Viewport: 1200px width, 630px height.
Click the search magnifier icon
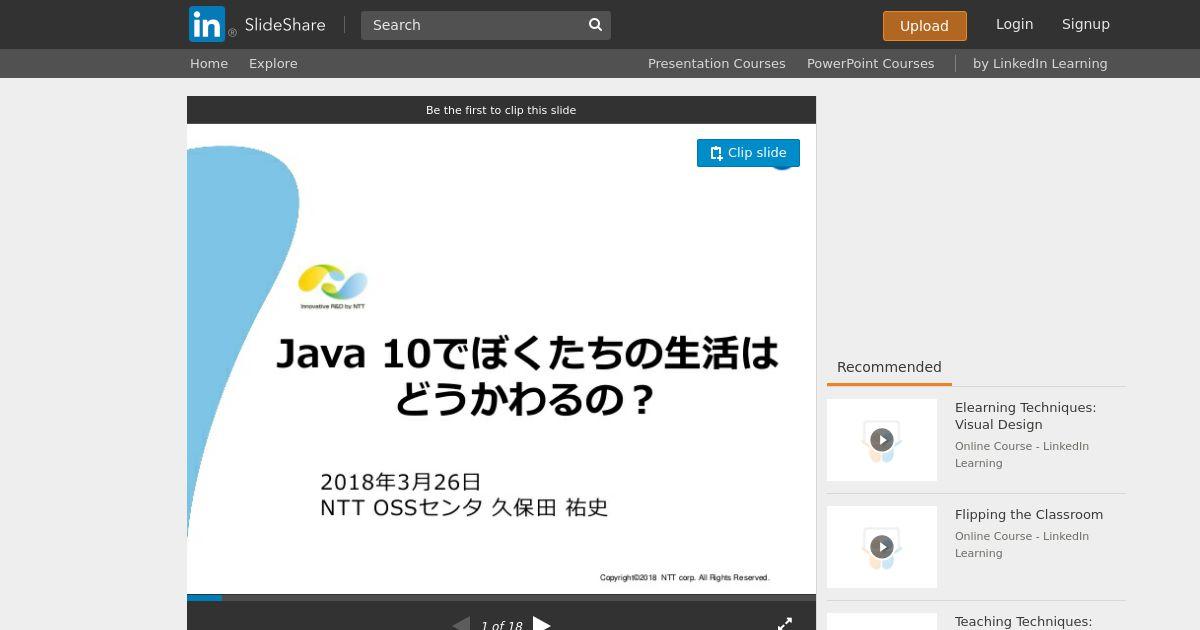click(x=595, y=25)
